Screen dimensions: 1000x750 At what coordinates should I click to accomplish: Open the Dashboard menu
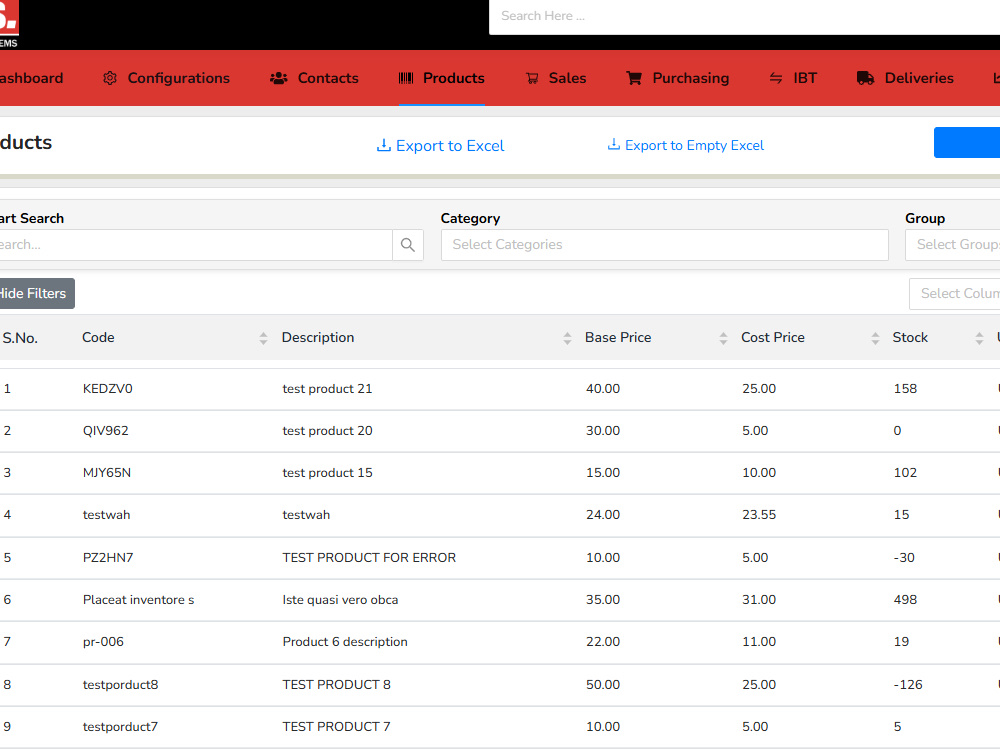31,78
